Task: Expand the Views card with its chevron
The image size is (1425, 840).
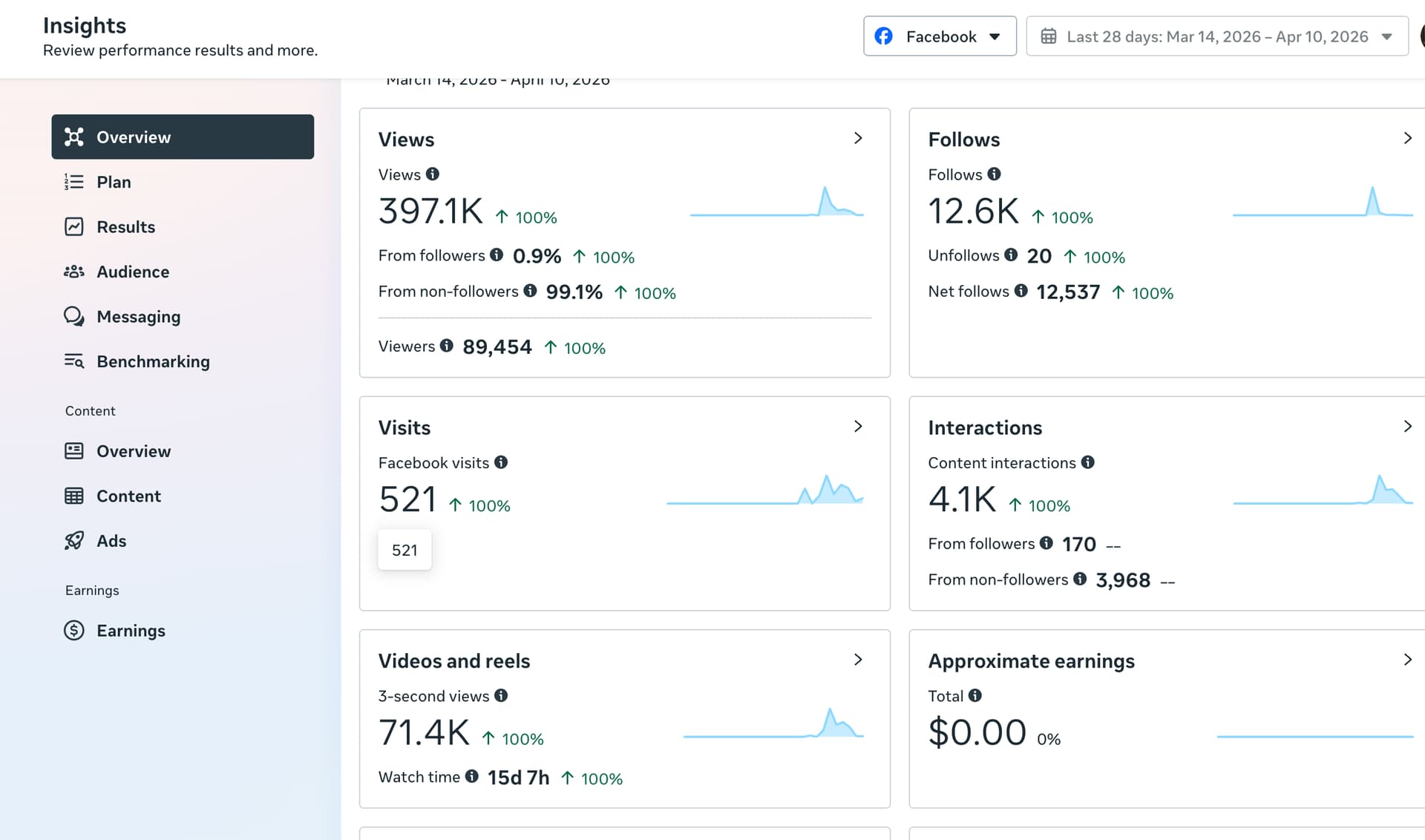Action: click(858, 138)
